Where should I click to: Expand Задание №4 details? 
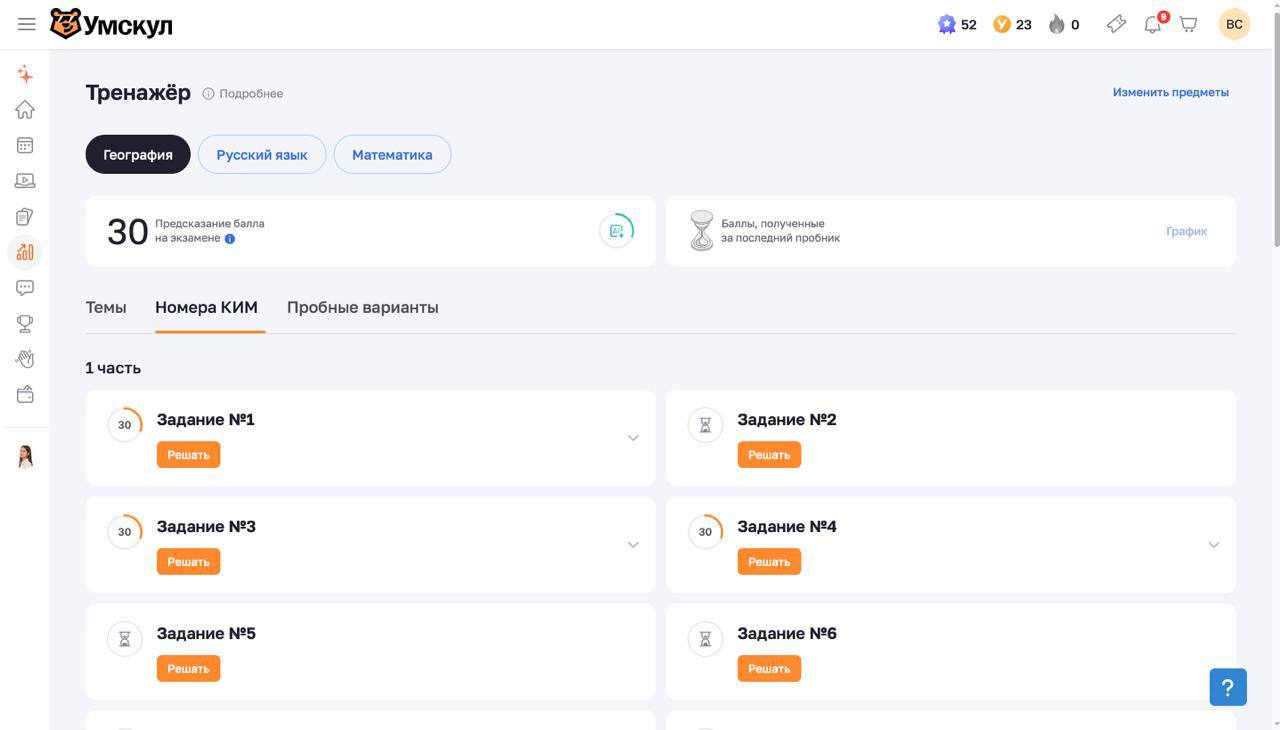coord(1213,545)
